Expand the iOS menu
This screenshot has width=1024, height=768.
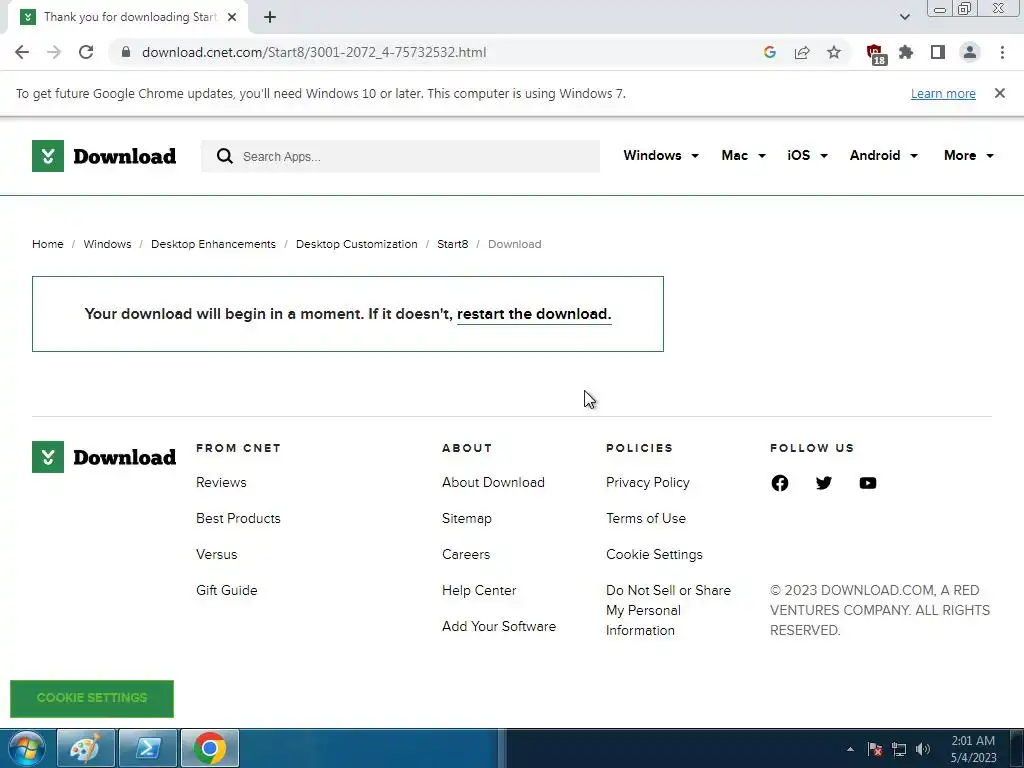pos(807,155)
